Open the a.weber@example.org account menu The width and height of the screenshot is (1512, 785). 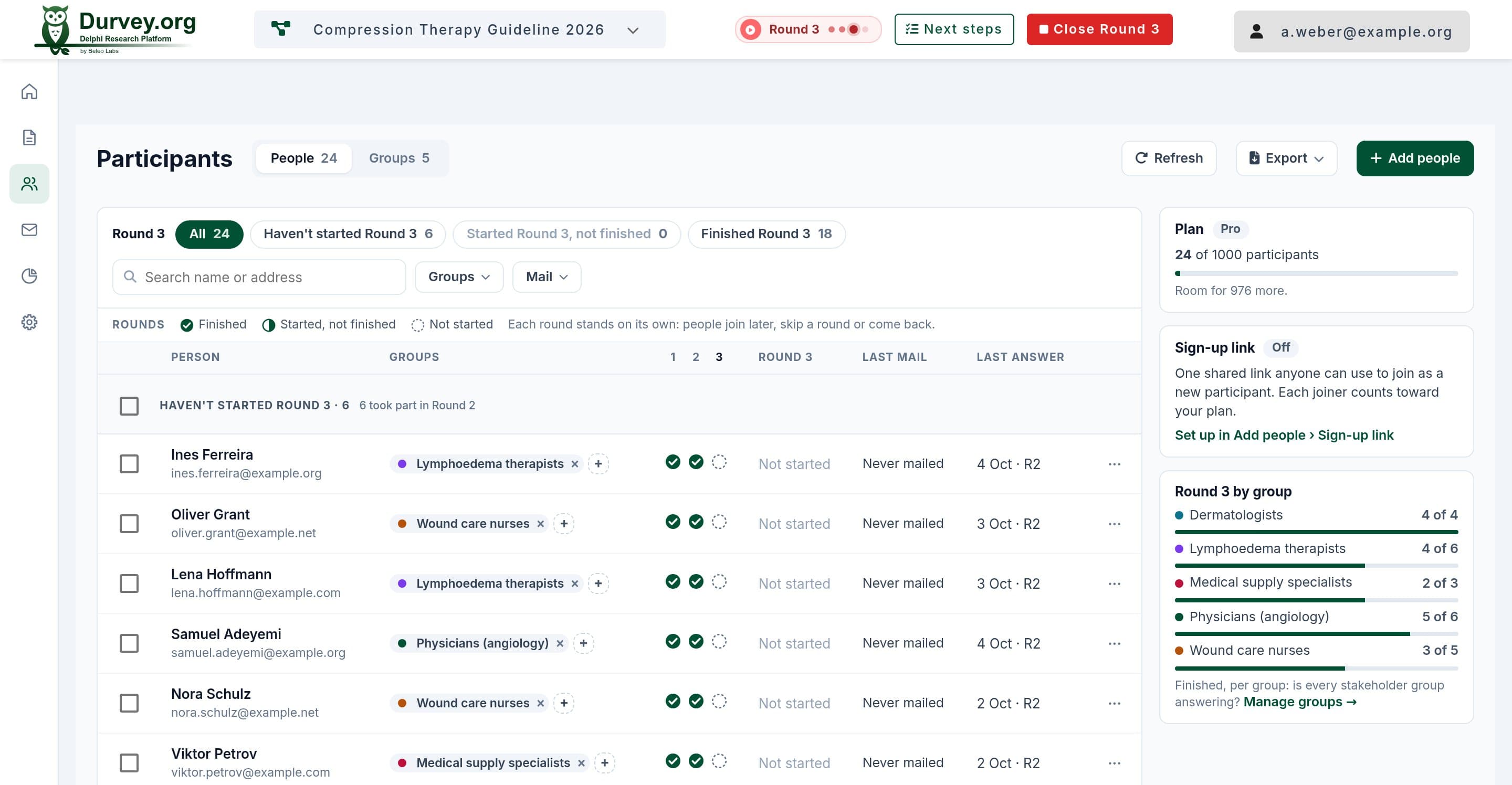1351,31
